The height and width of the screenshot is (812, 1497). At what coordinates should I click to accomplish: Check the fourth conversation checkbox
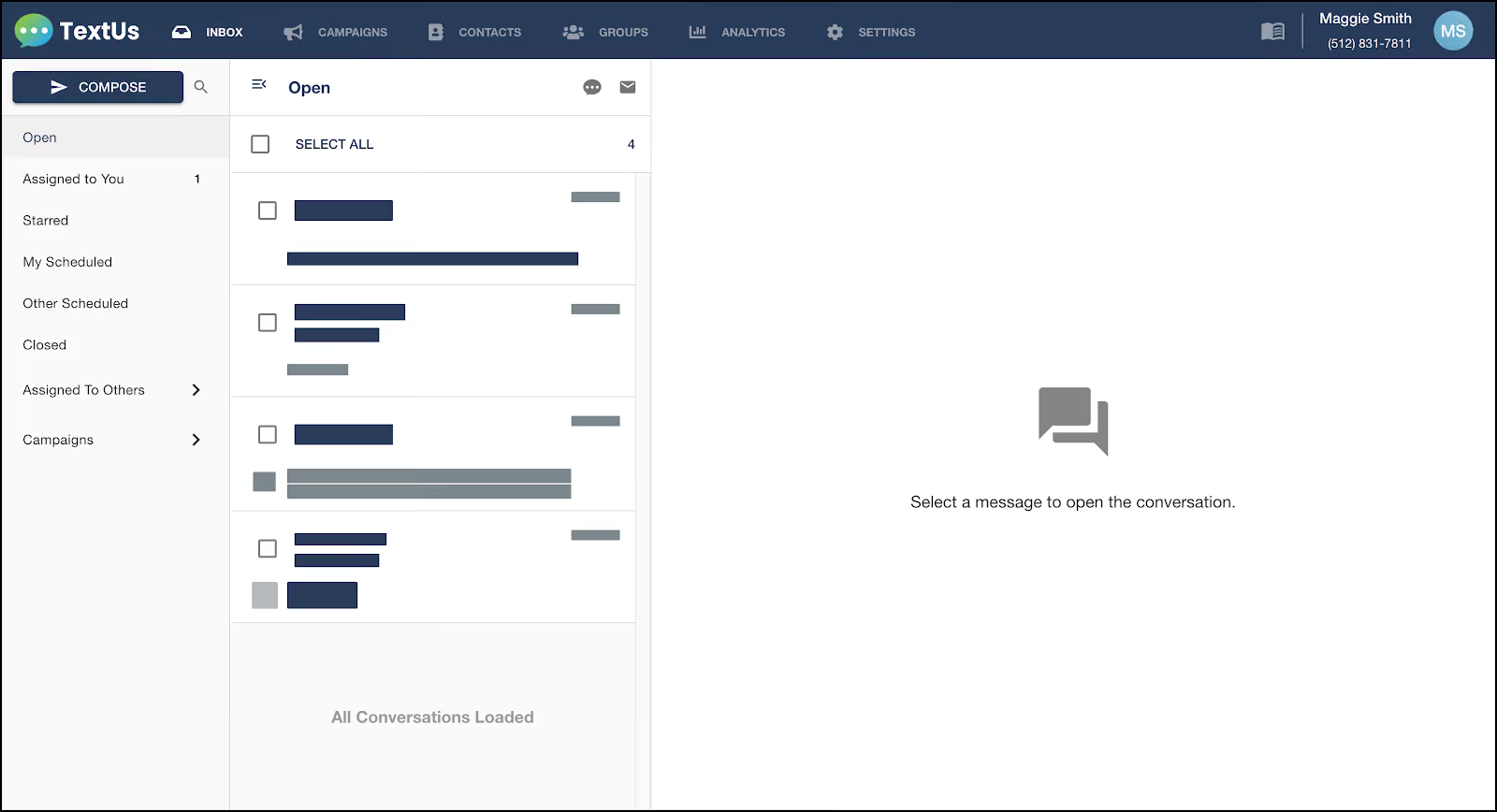point(268,548)
